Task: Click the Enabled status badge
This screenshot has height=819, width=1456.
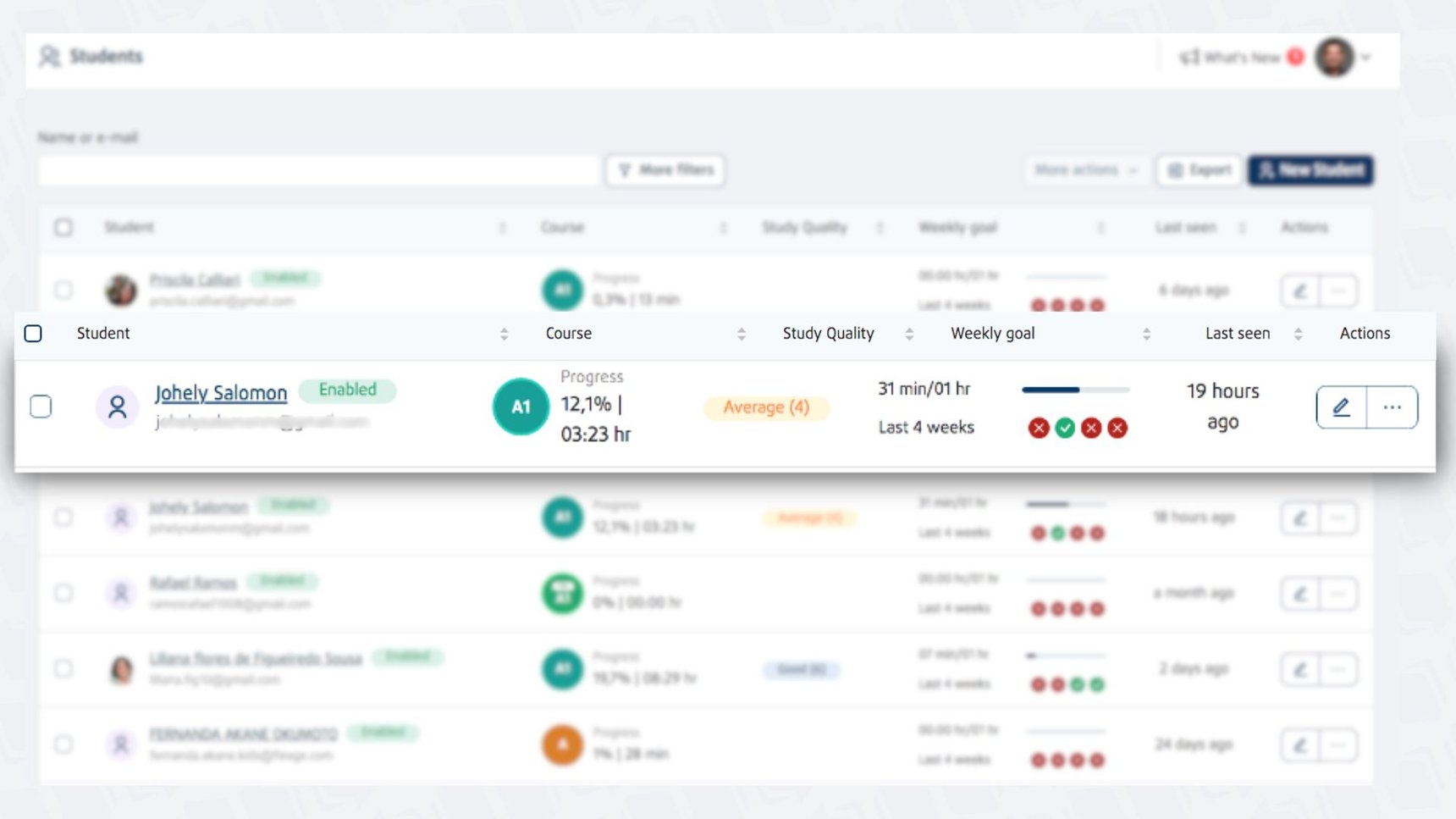Action: click(x=348, y=390)
